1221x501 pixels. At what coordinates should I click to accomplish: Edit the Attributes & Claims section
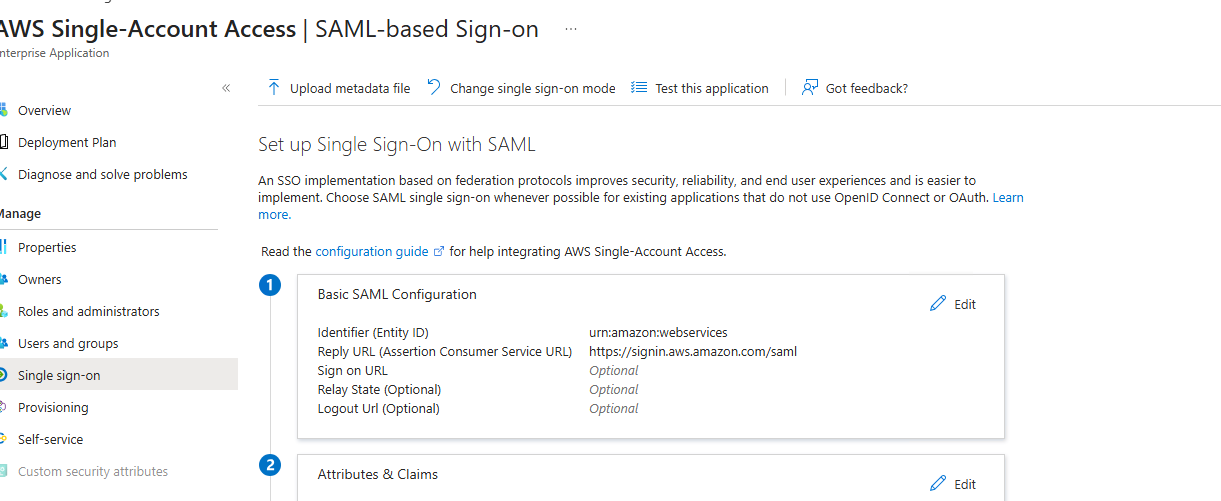[953, 484]
